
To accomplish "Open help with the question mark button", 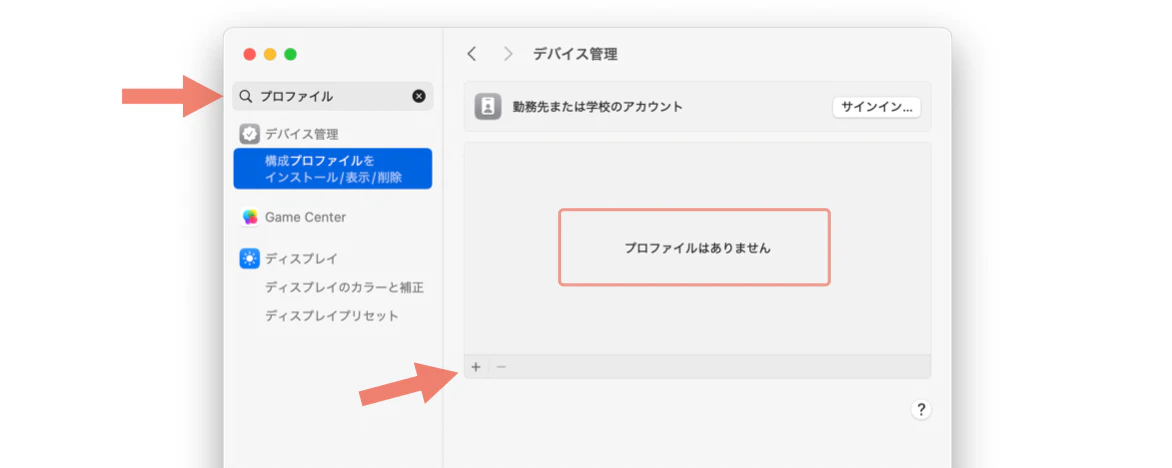I will pyautogui.click(x=921, y=410).
